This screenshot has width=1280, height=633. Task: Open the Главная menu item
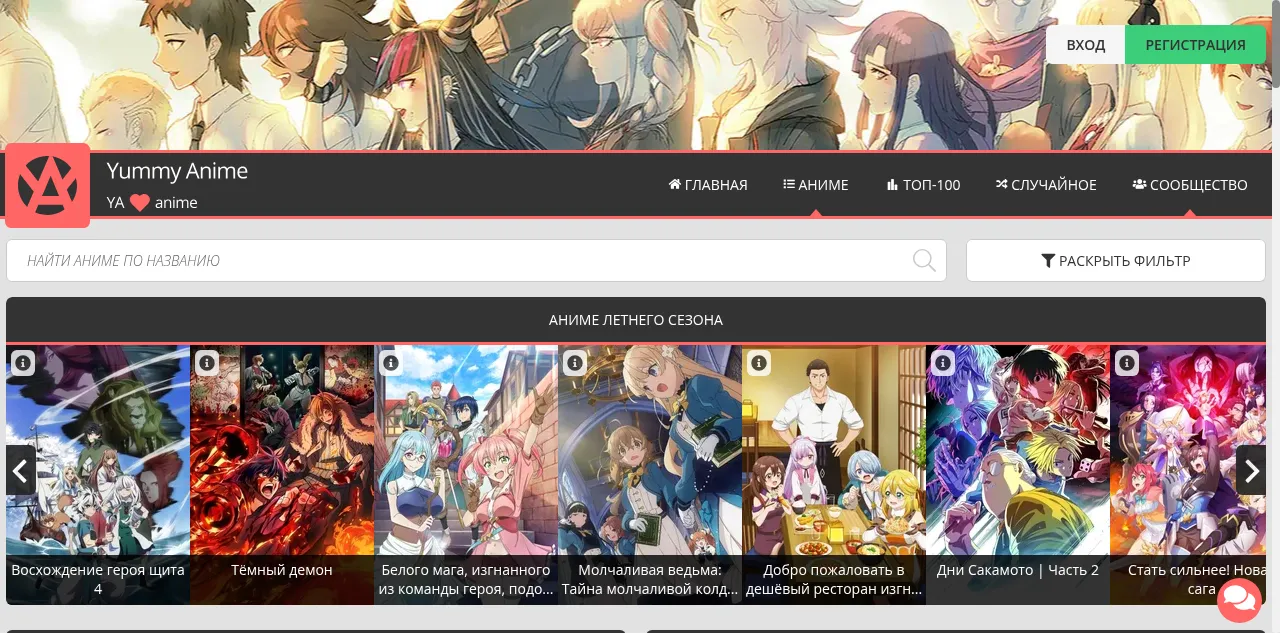coord(708,185)
